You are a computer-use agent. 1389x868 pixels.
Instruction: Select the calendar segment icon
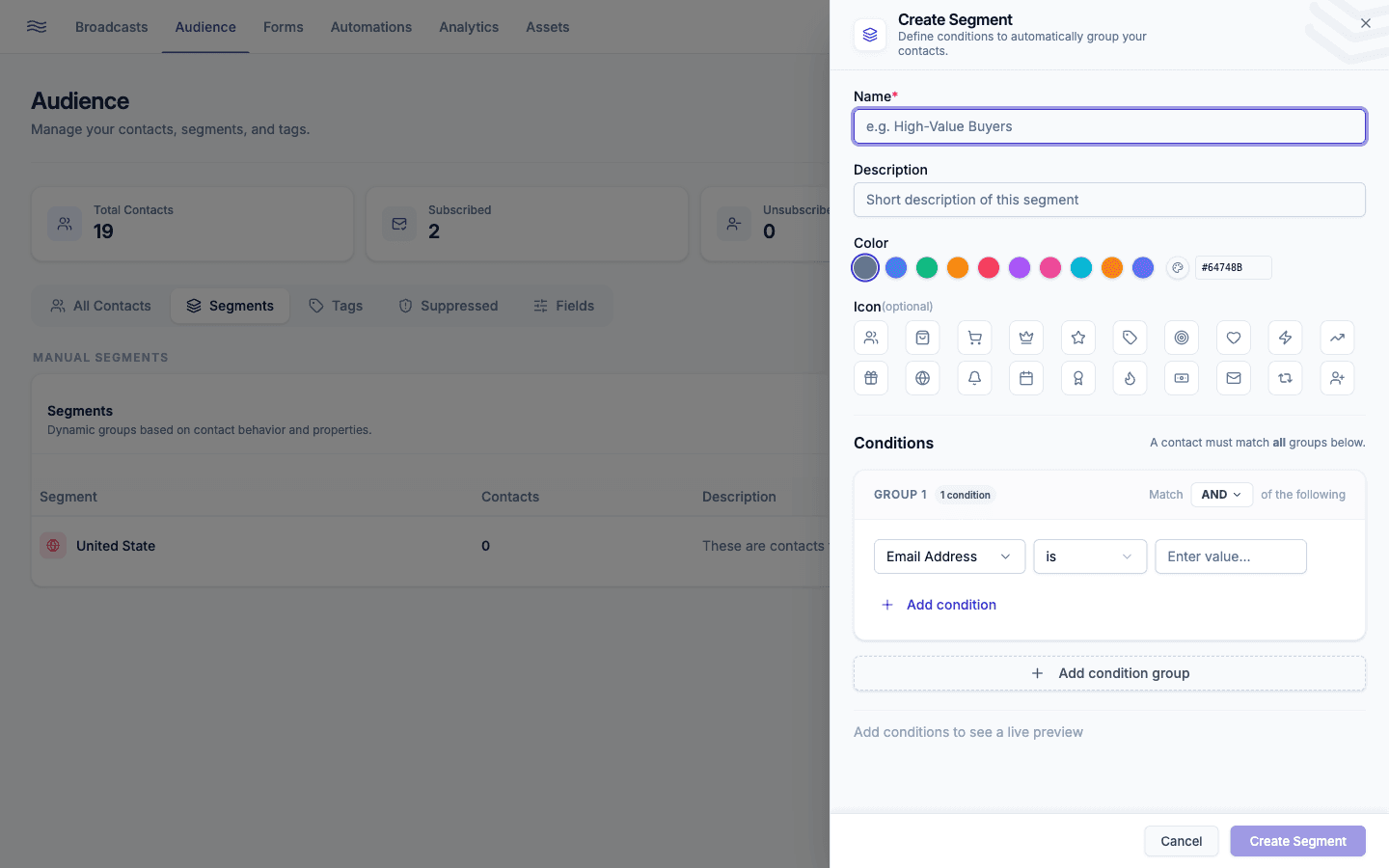(1026, 378)
